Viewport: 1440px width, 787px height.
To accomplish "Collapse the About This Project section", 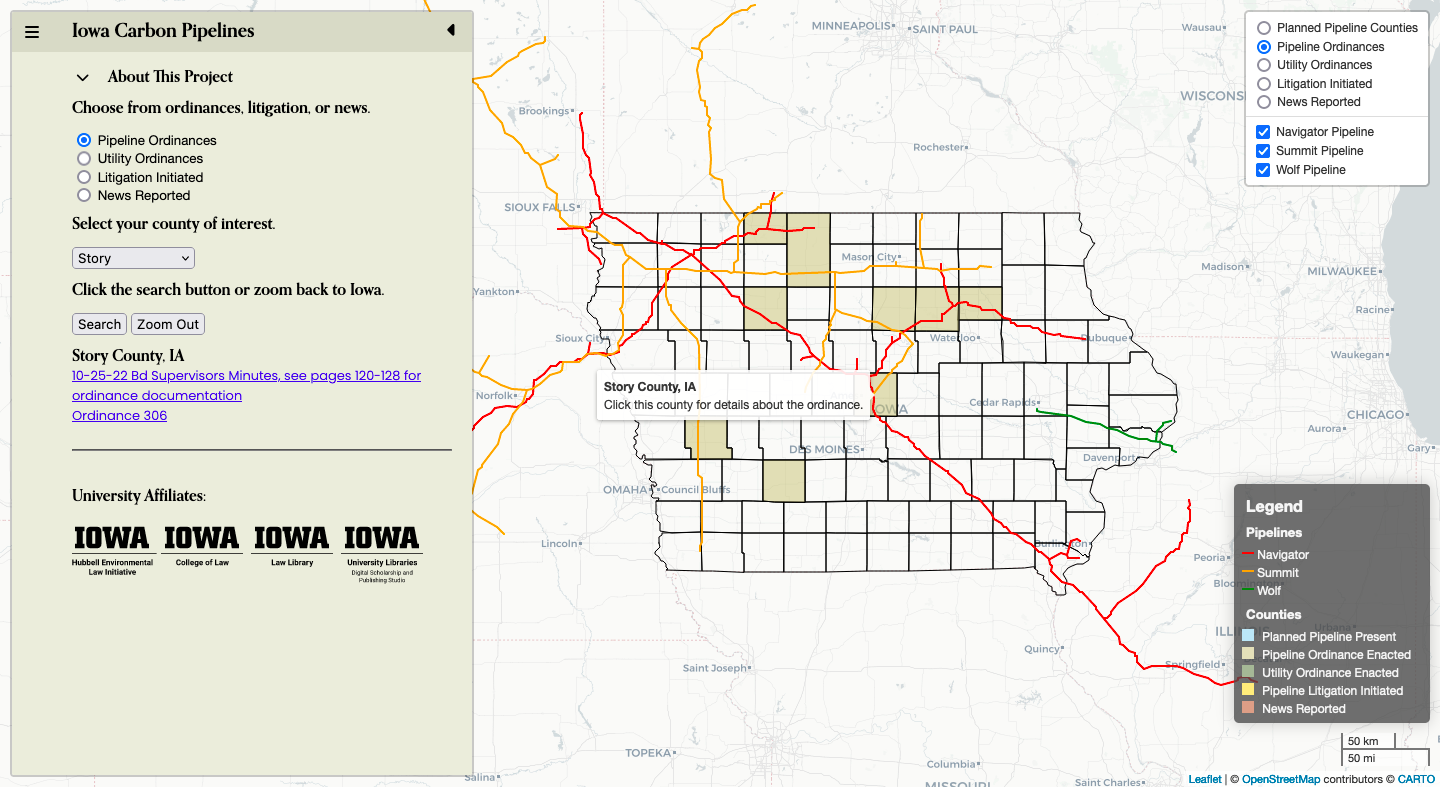I will pos(82,77).
